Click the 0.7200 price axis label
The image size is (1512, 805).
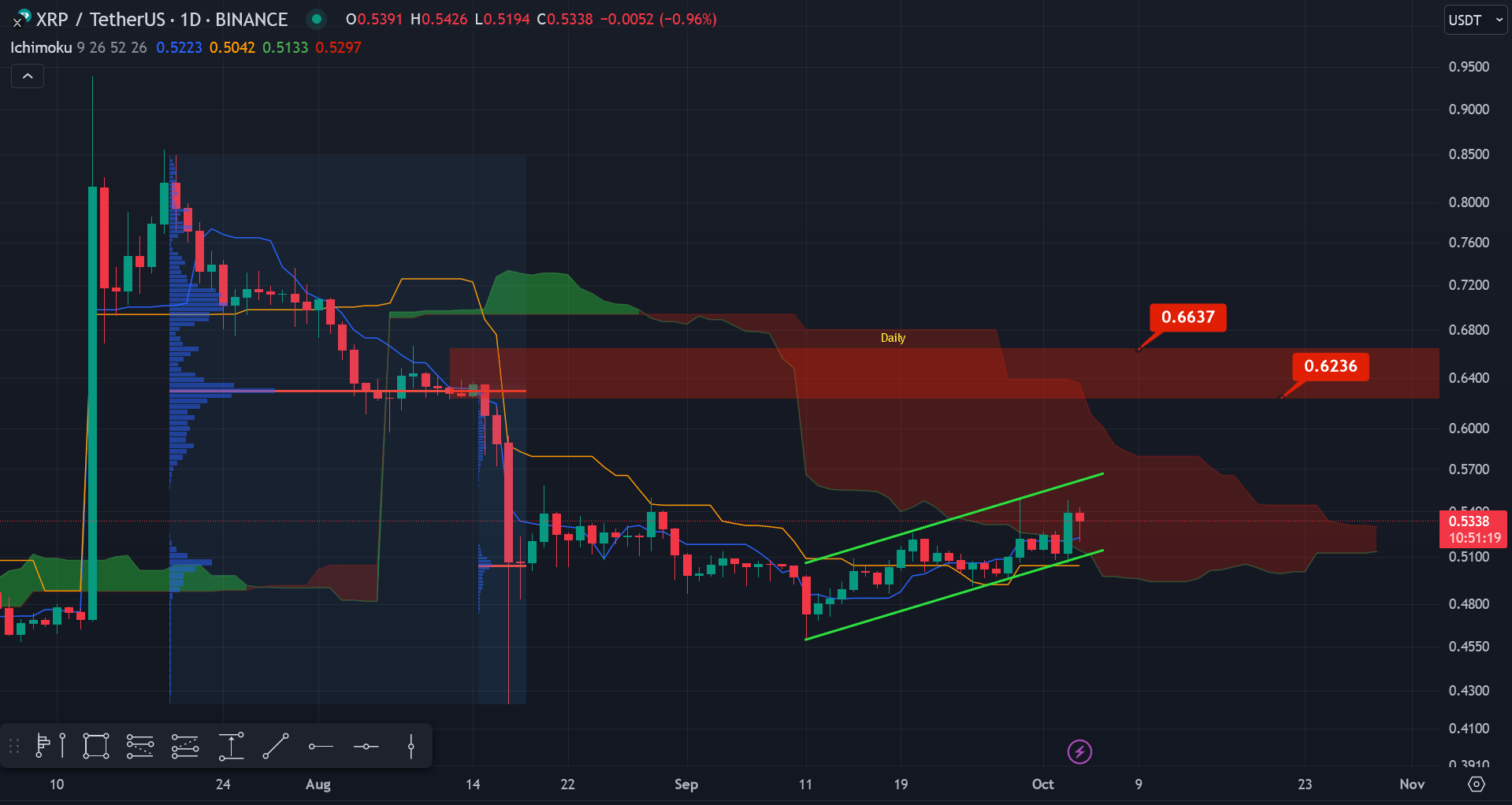pos(1469,285)
